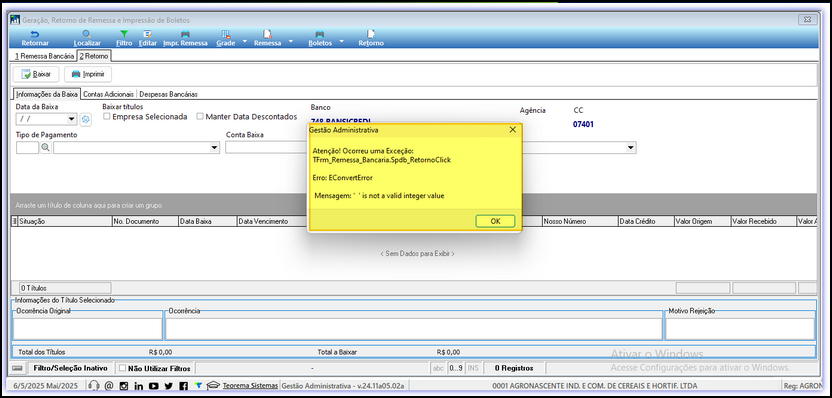
Task: Switch to 1 Remessa Bancária tab
Action: pyautogui.click(x=45, y=56)
